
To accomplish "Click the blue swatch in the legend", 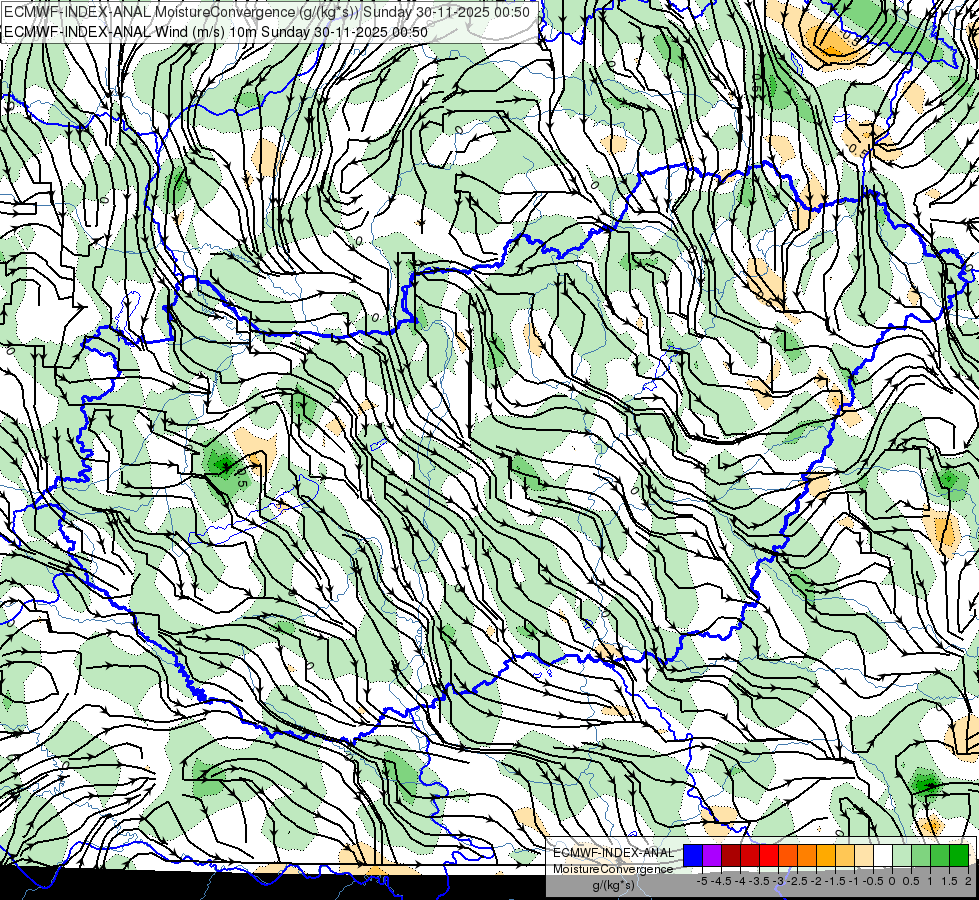I will 693,856.
